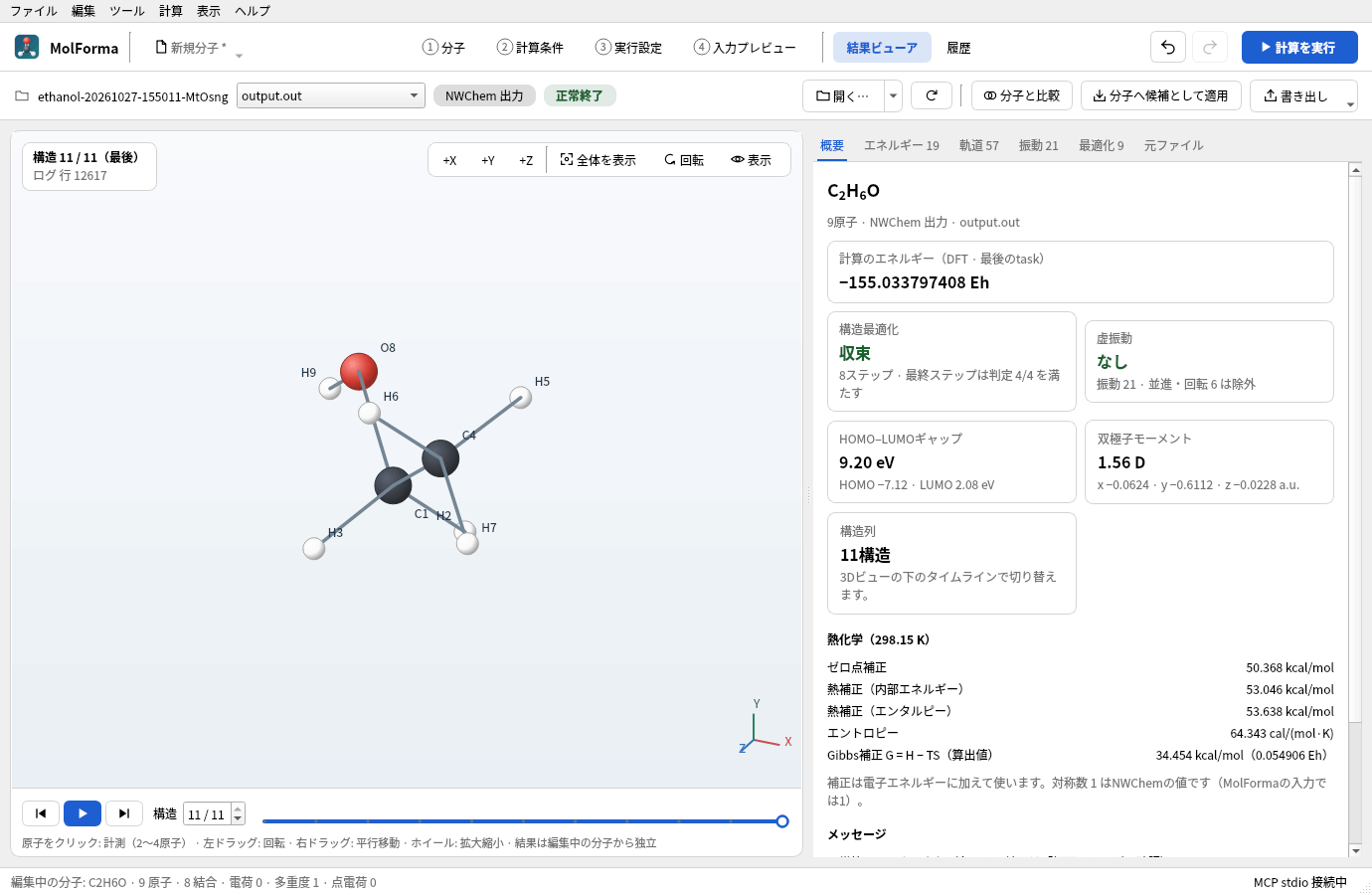Open the output.out file selector

point(331,95)
